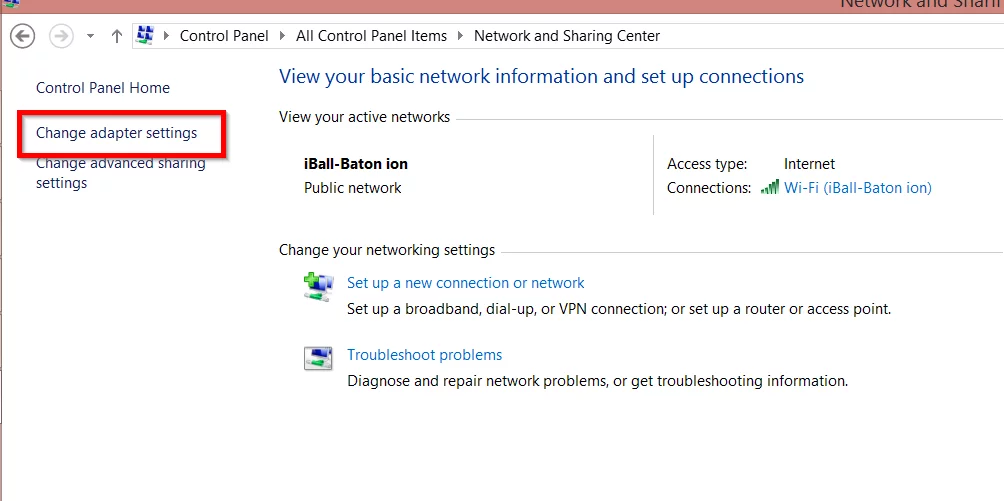The width and height of the screenshot is (1004, 501).
Task: Select the Control Panel breadcrumb
Action: 224,36
